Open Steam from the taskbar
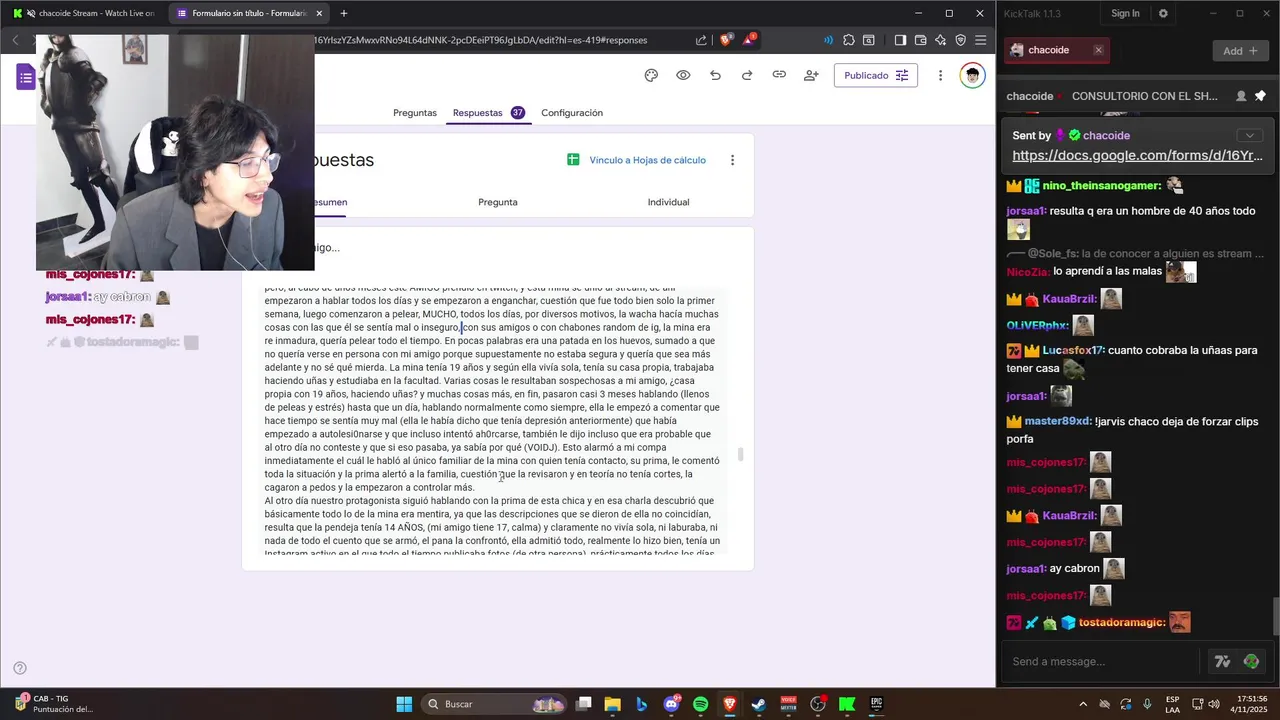Image resolution: width=1280 pixels, height=720 pixels. (x=759, y=704)
